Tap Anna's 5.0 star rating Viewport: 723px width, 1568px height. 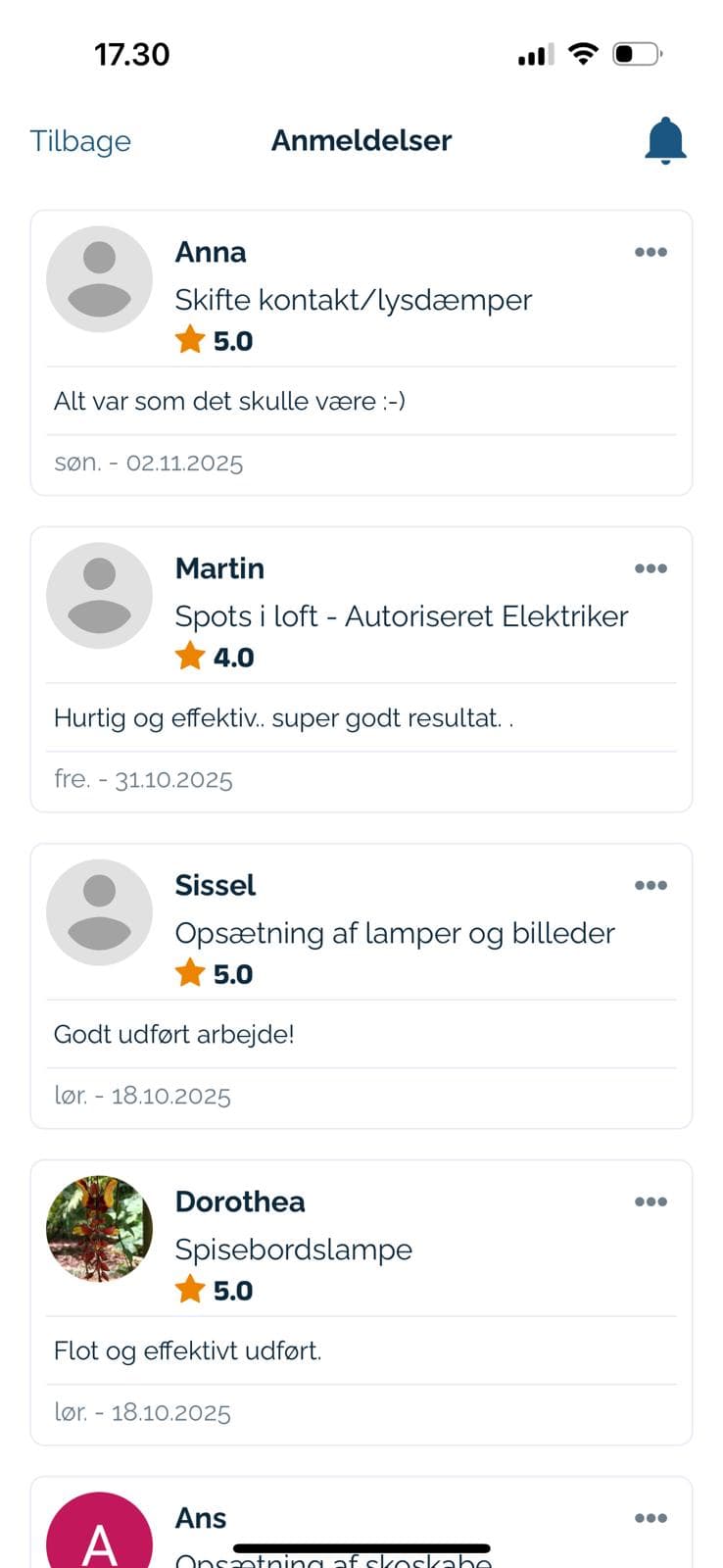(x=215, y=341)
